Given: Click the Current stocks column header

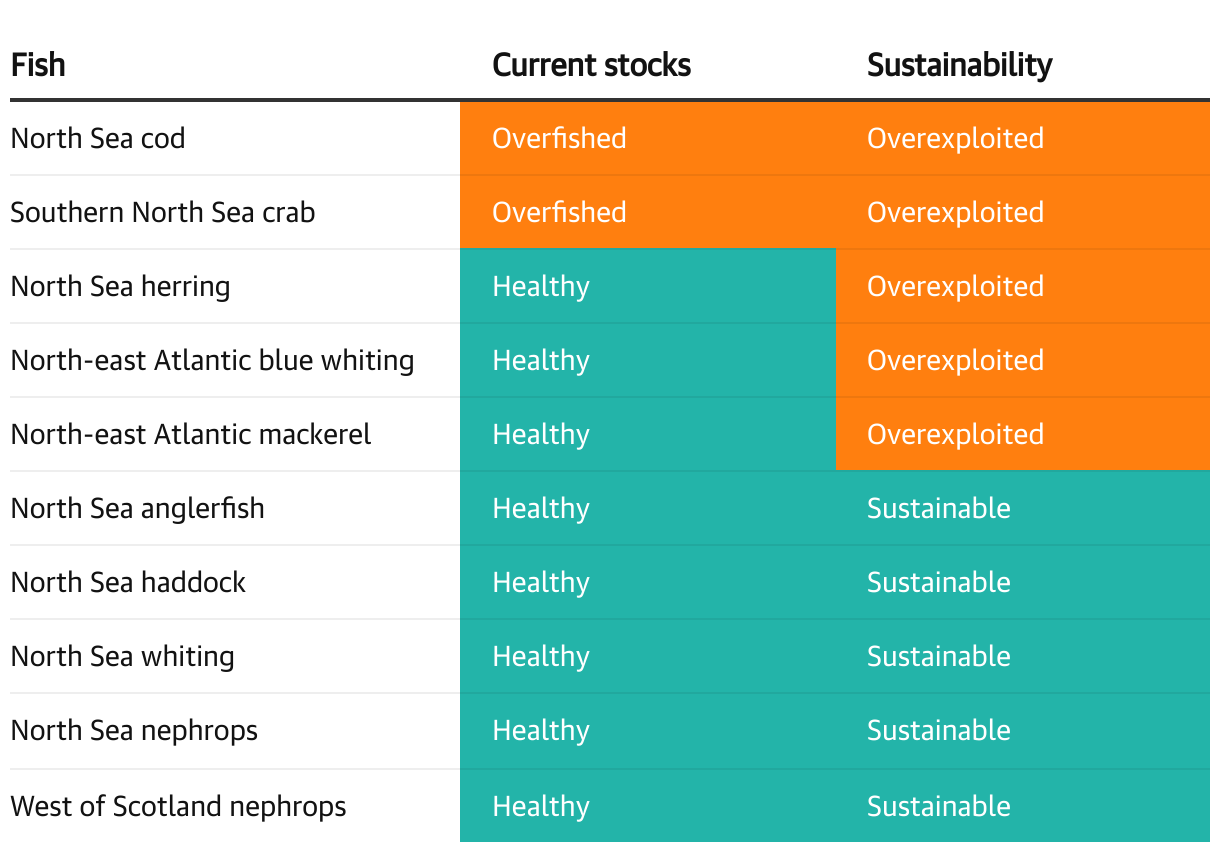Looking at the screenshot, I should (591, 65).
